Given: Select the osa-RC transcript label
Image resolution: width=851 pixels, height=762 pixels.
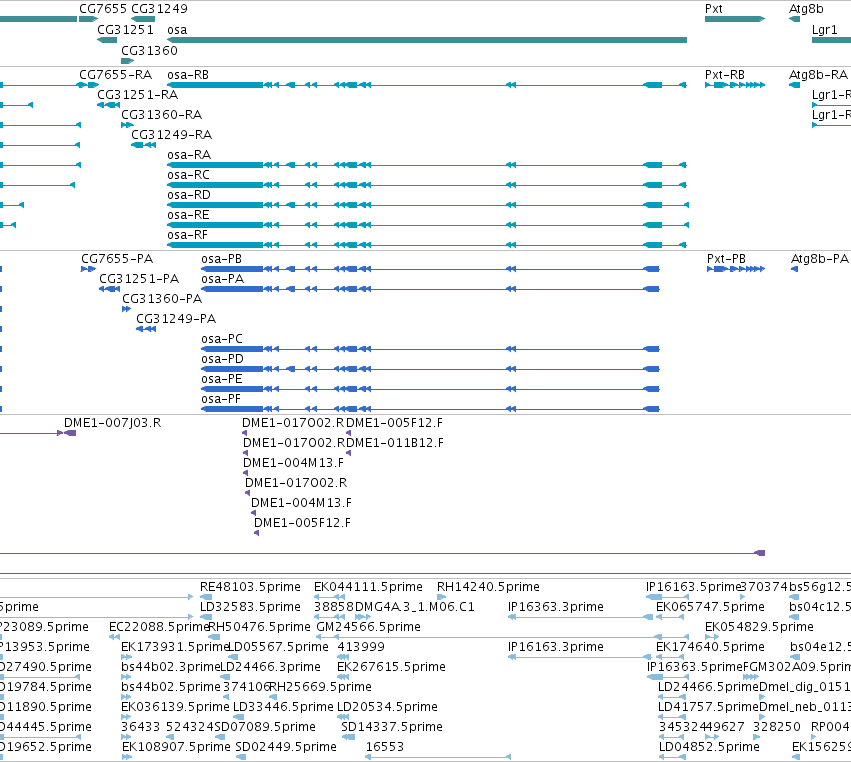Looking at the screenshot, I should pos(188,175).
